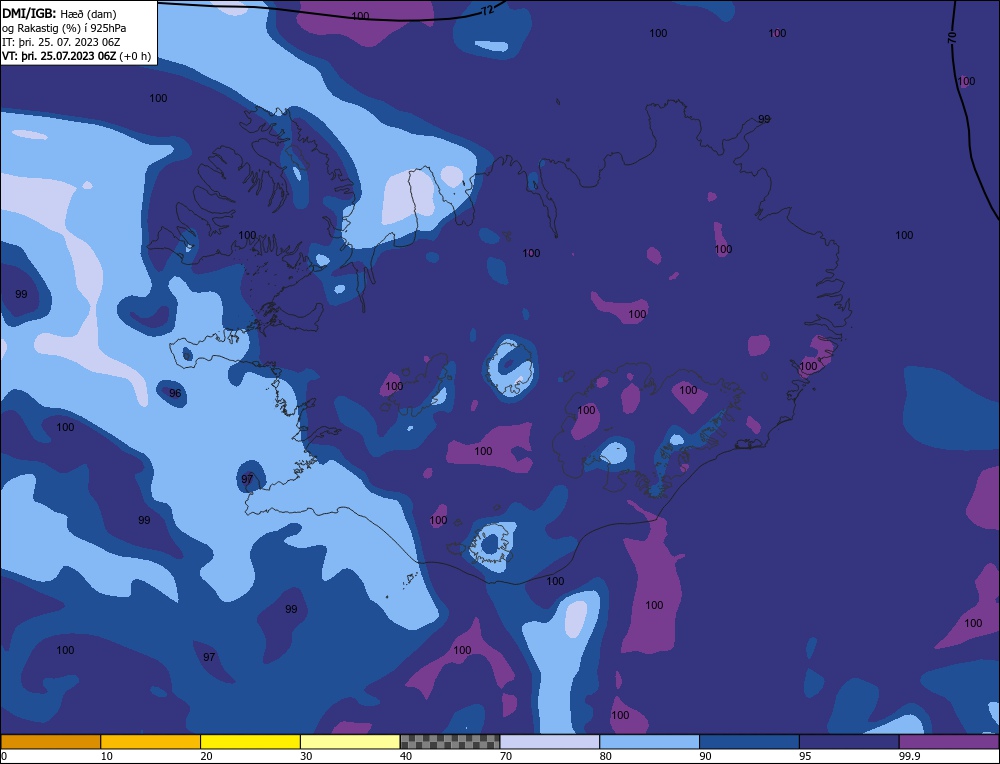The height and width of the screenshot is (764, 1000).
Task: Click the lavender 70–80 legend swatch
Action: (550, 741)
